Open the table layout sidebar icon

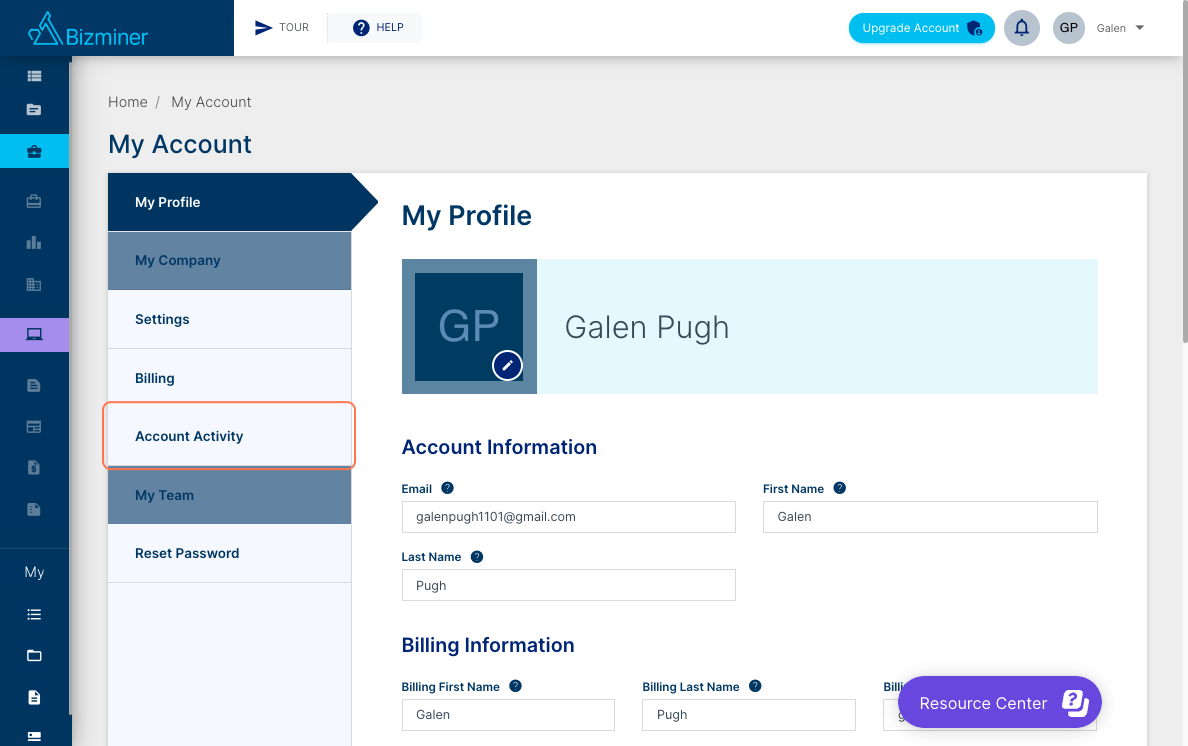[34, 427]
